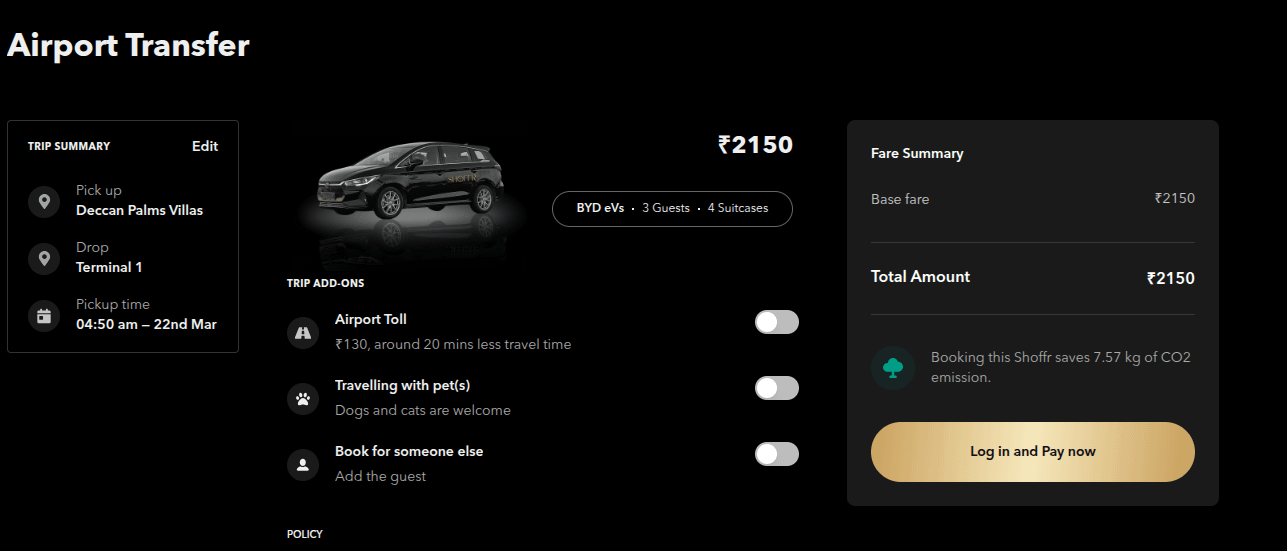Viewport: 1287px width, 551px height.
Task: Edit the trip summary
Action: [205, 146]
